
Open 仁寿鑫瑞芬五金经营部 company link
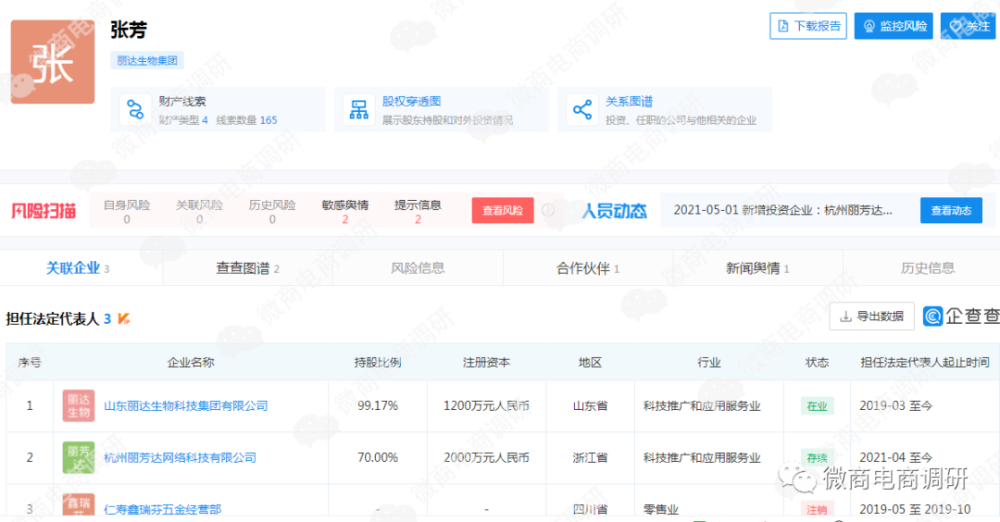162,509
